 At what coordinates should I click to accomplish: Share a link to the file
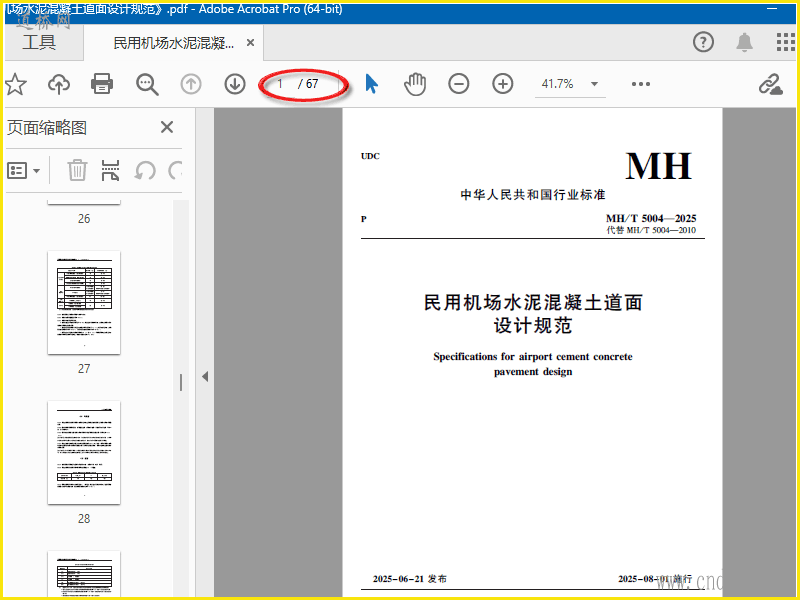[x=770, y=84]
